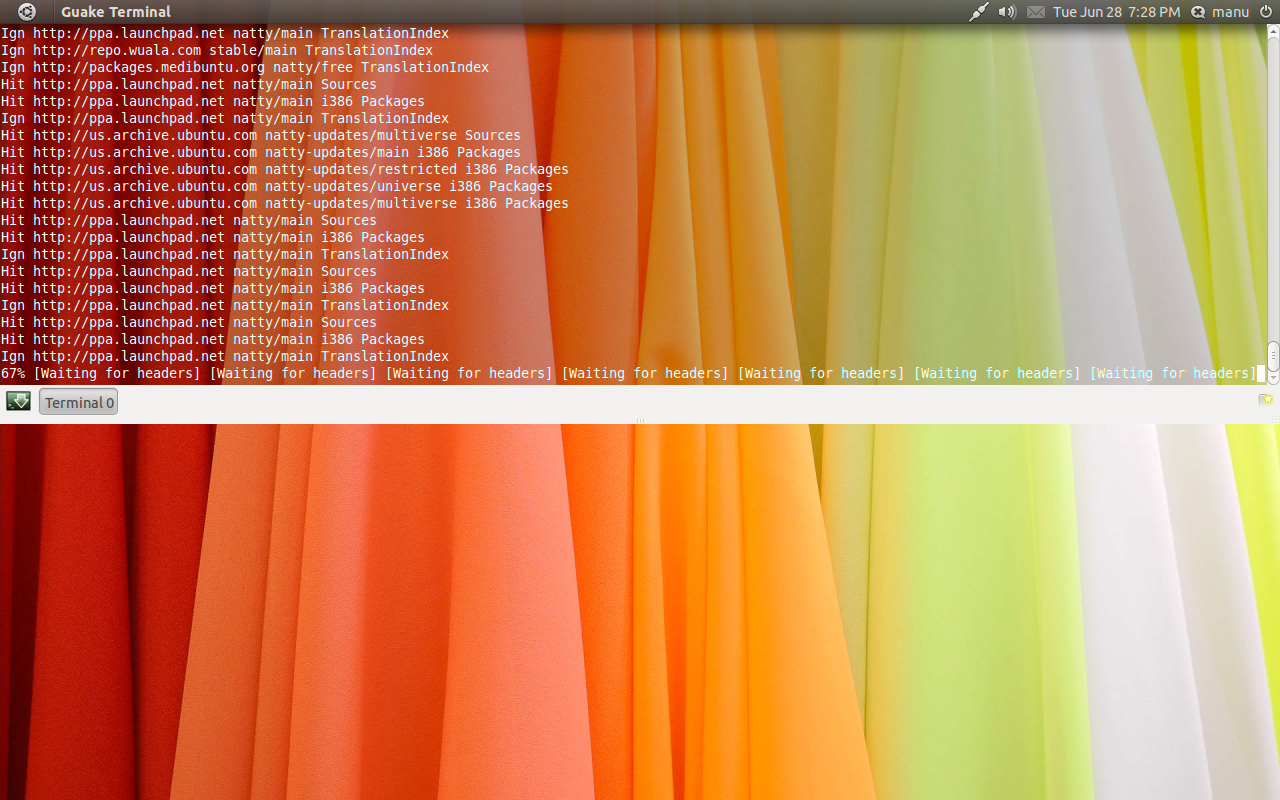This screenshot has height=800, width=1280.
Task: Select the Terminal 0 tab
Action: pyautogui.click(x=77, y=401)
